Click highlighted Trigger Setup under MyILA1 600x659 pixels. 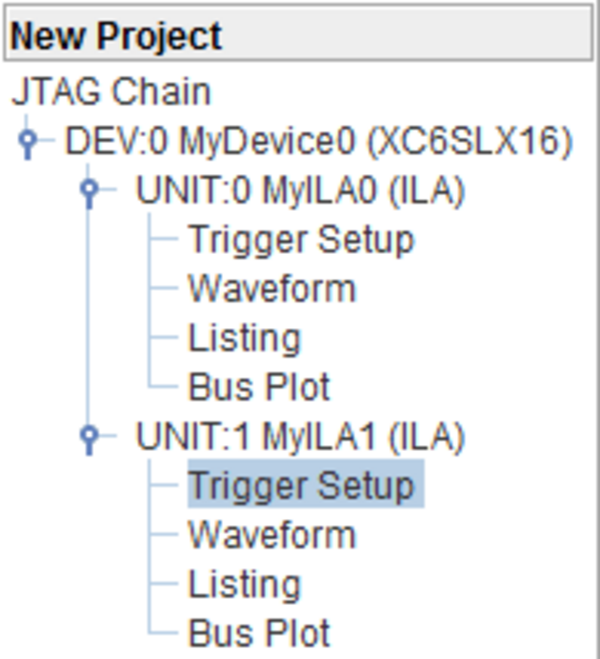pos(305,484)
